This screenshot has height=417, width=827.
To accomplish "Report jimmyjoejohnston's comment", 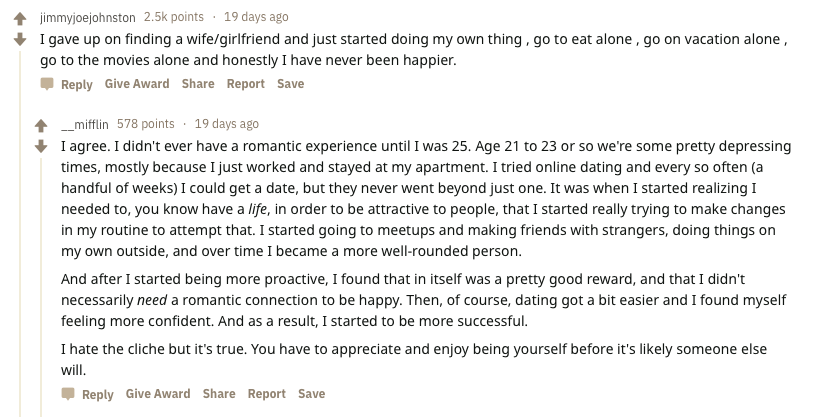I will (246, 84).
